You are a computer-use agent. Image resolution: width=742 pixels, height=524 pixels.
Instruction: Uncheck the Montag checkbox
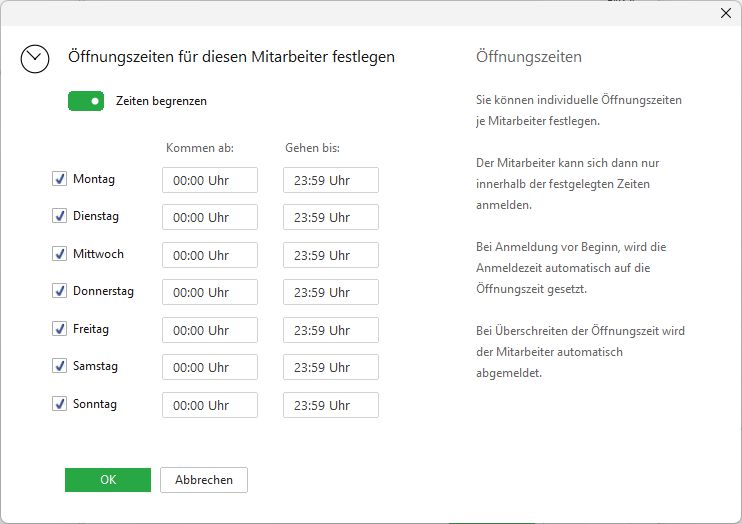pos(59,180)
